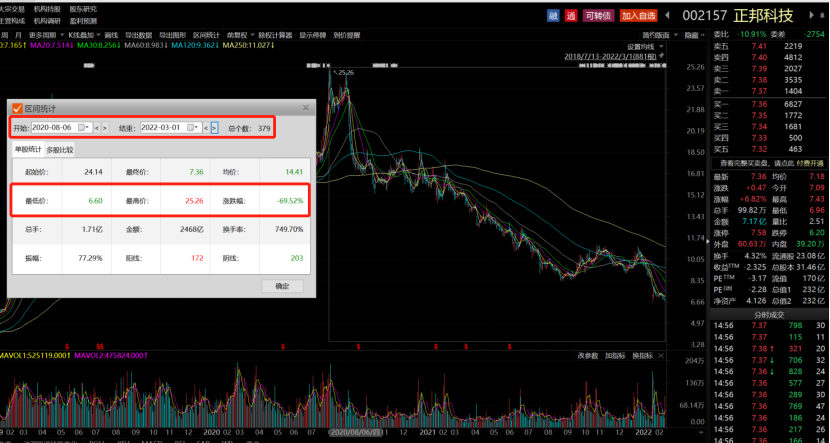
Task: Open the 大宗交易 menu item
Action: pyautogui.click(x=12, y=9)
